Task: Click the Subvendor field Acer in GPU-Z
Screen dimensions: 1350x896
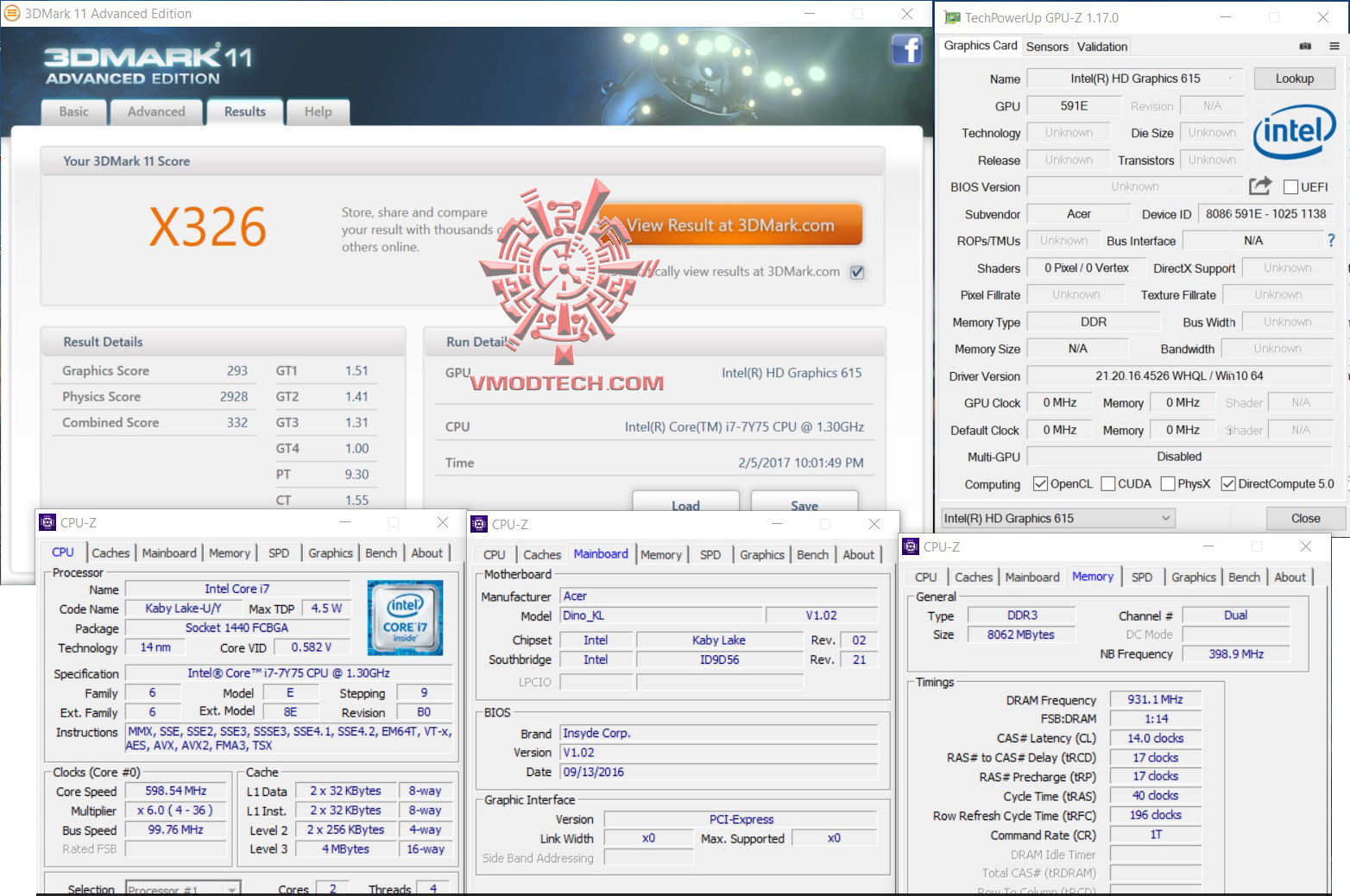Action: [x=1079, y=214]
